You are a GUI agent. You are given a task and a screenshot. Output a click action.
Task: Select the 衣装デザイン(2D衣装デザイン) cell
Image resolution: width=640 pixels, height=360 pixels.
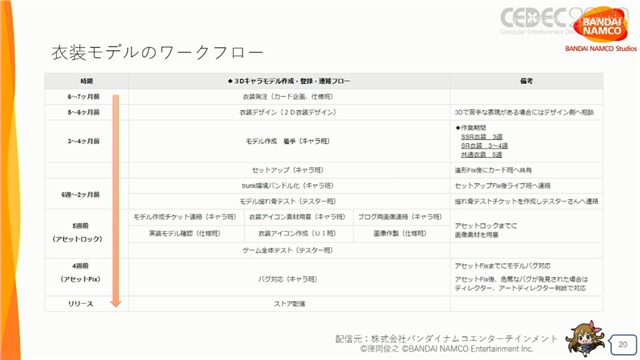(288, 112)
